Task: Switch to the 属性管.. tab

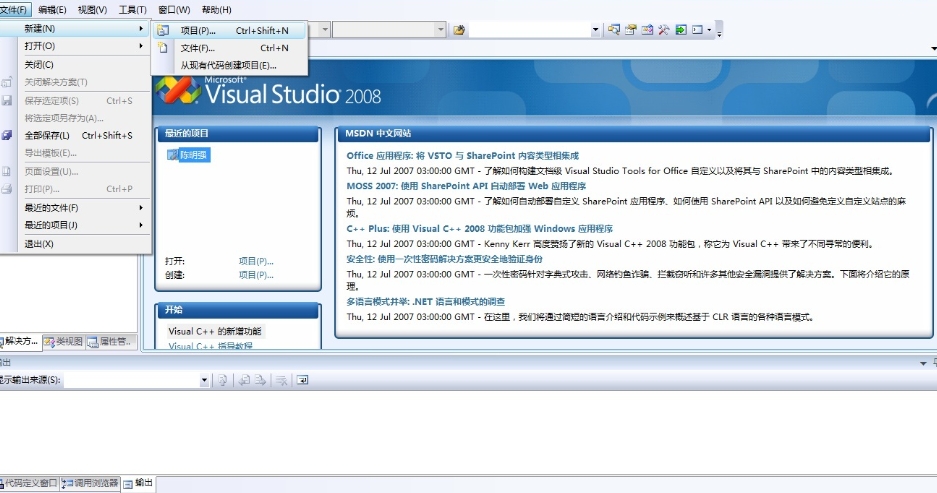Action: 111,341
